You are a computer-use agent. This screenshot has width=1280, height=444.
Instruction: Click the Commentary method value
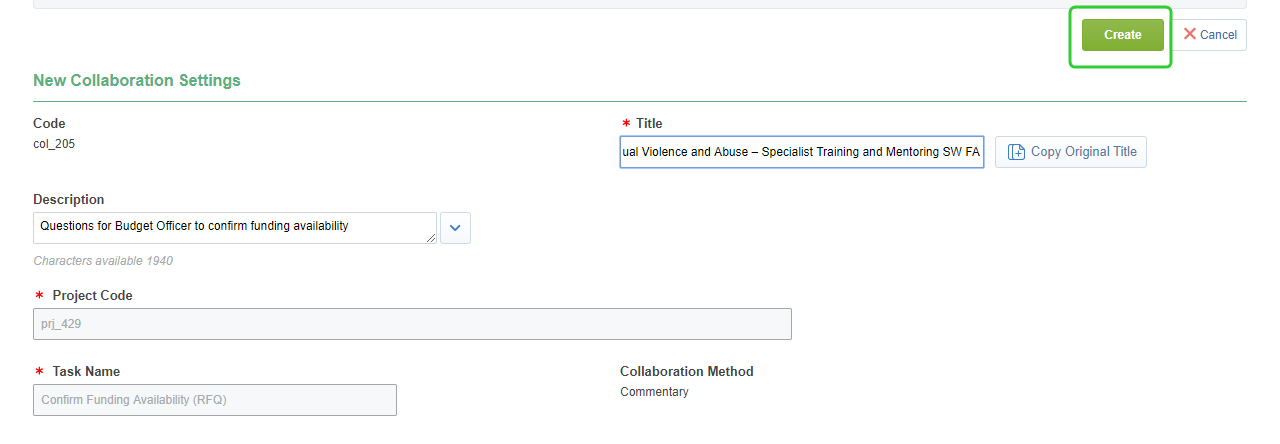pos(654,392)
